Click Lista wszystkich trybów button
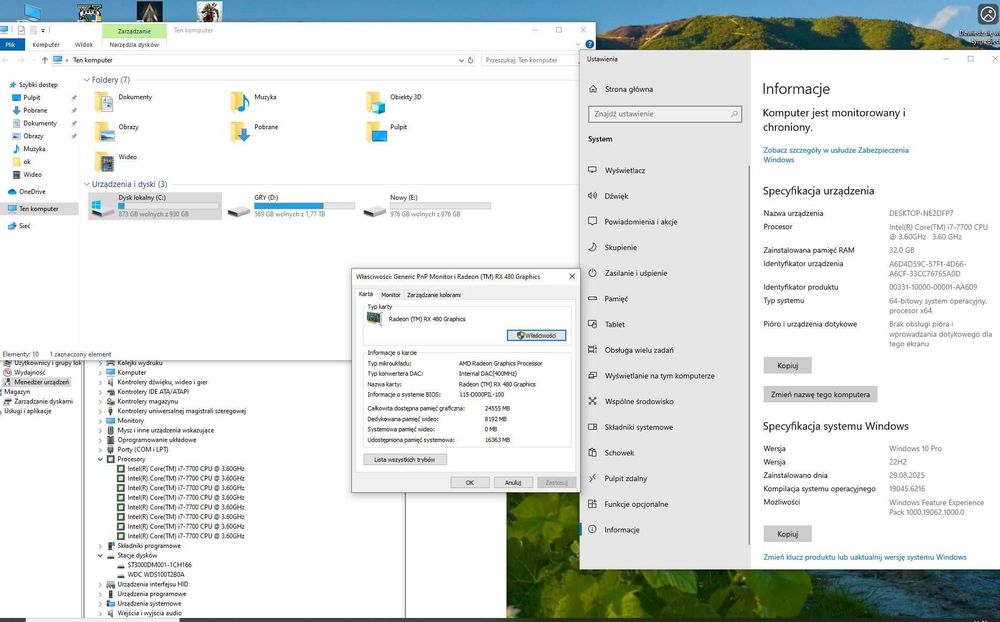The width and height of the screenshot is (1000, 622). pyautogui.click(x=405, y=459)
